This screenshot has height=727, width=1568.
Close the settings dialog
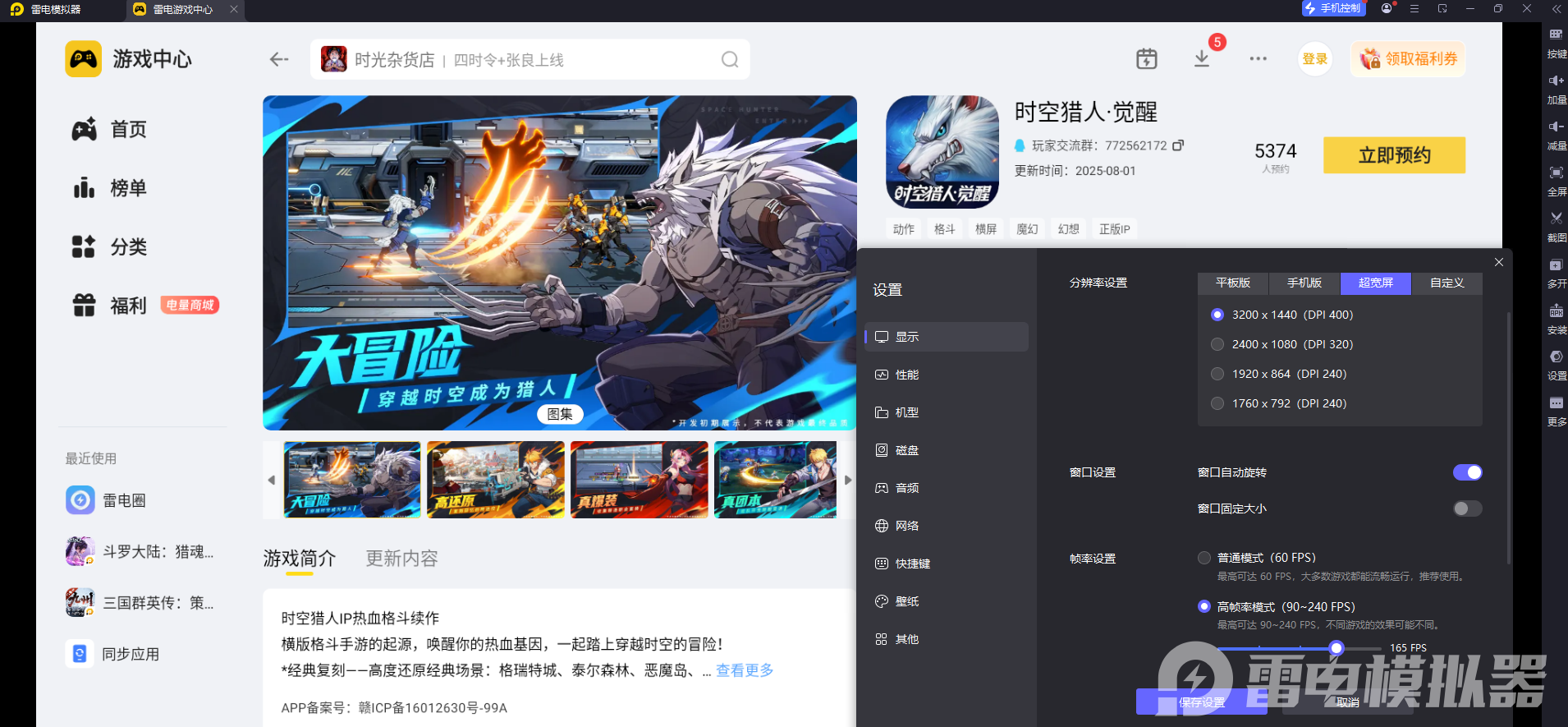pos(1499,262)
